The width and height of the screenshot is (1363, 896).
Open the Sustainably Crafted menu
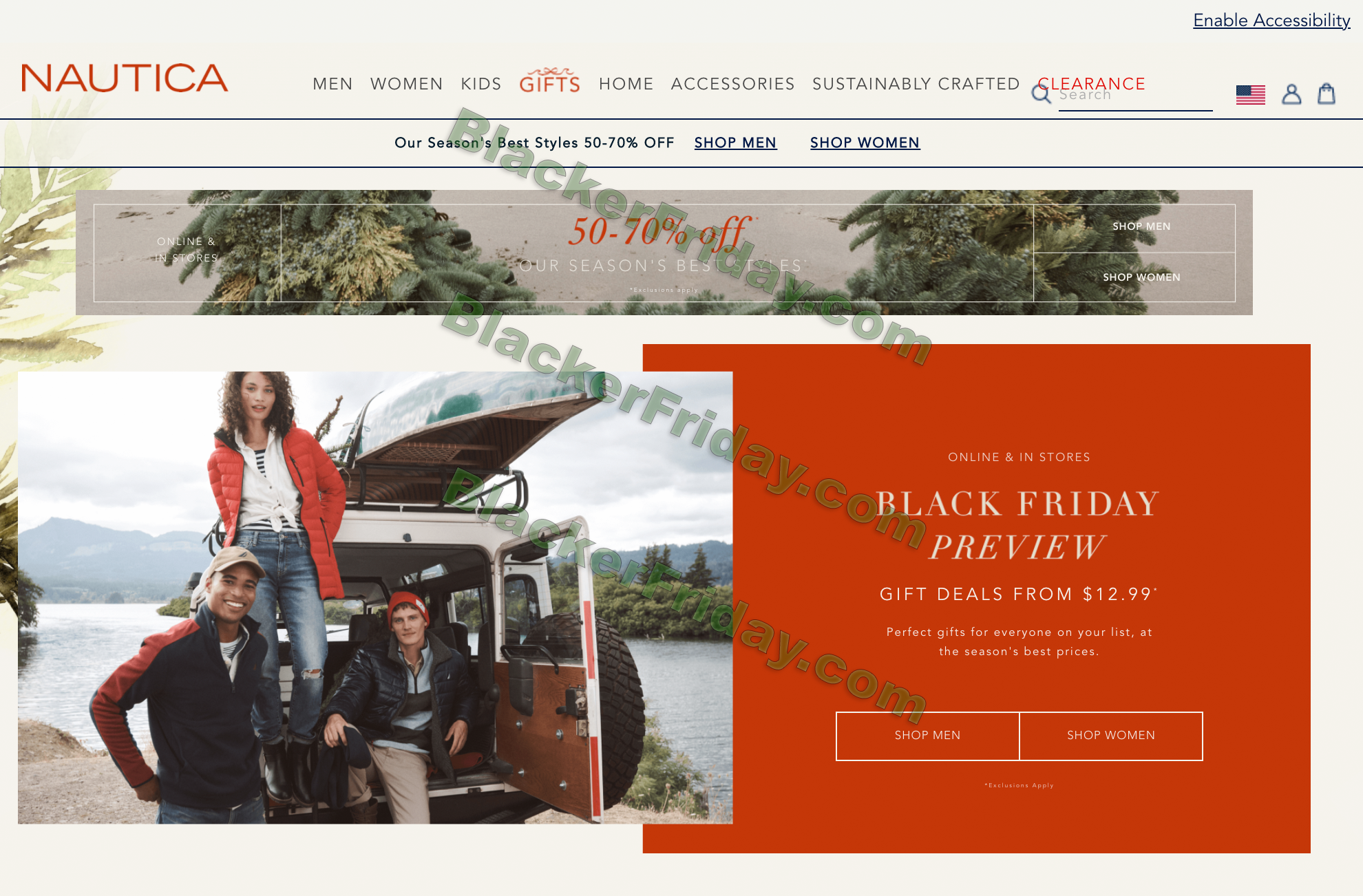point(916,84)
